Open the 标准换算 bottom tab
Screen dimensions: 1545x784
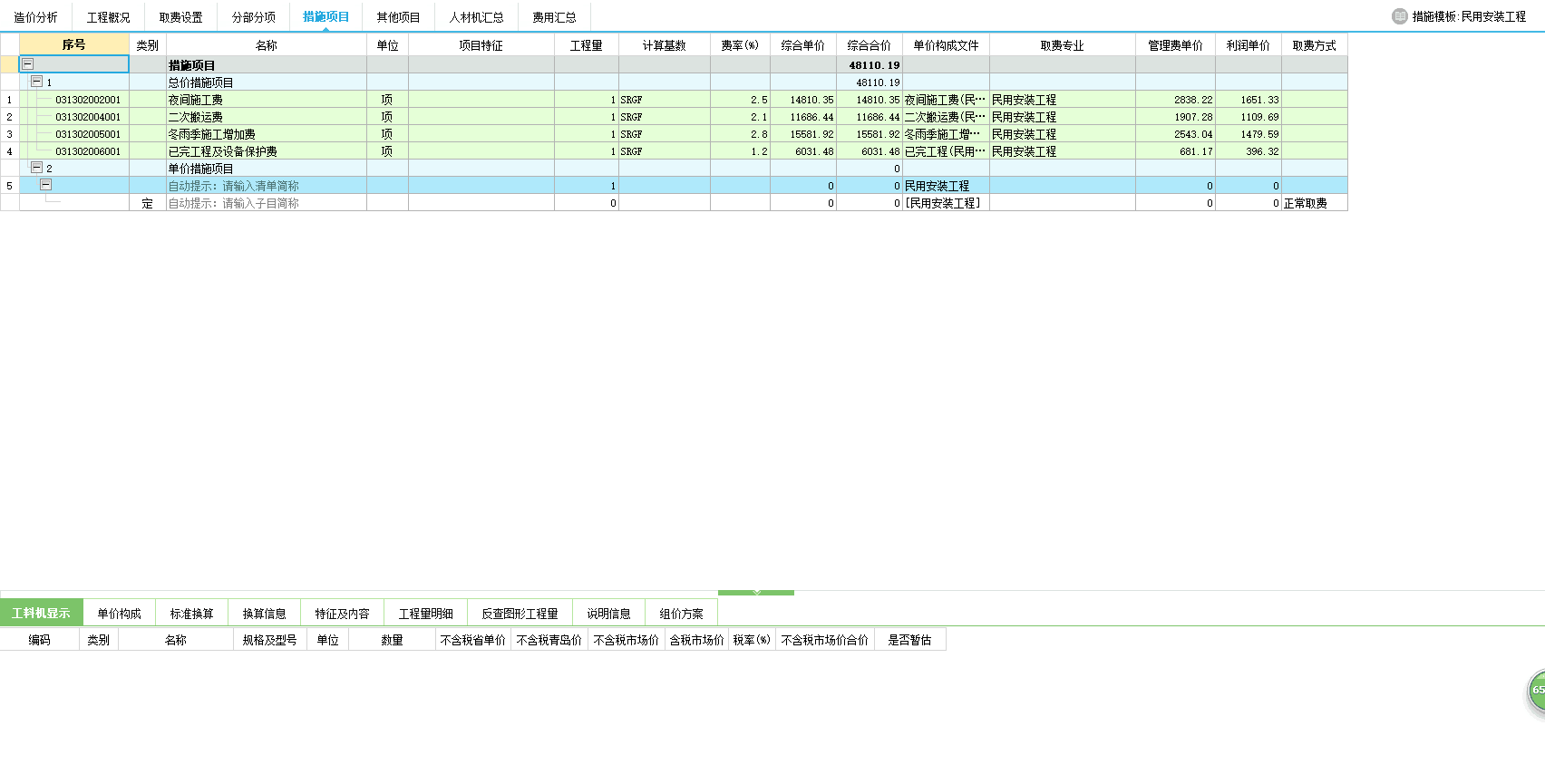tap(192, 614)
